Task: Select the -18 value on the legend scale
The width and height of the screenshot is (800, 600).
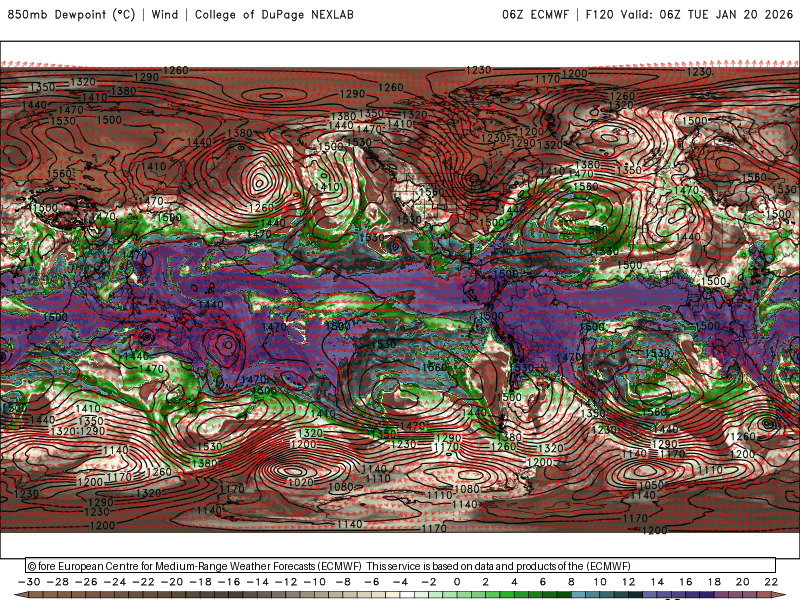Action: (201, 582)
